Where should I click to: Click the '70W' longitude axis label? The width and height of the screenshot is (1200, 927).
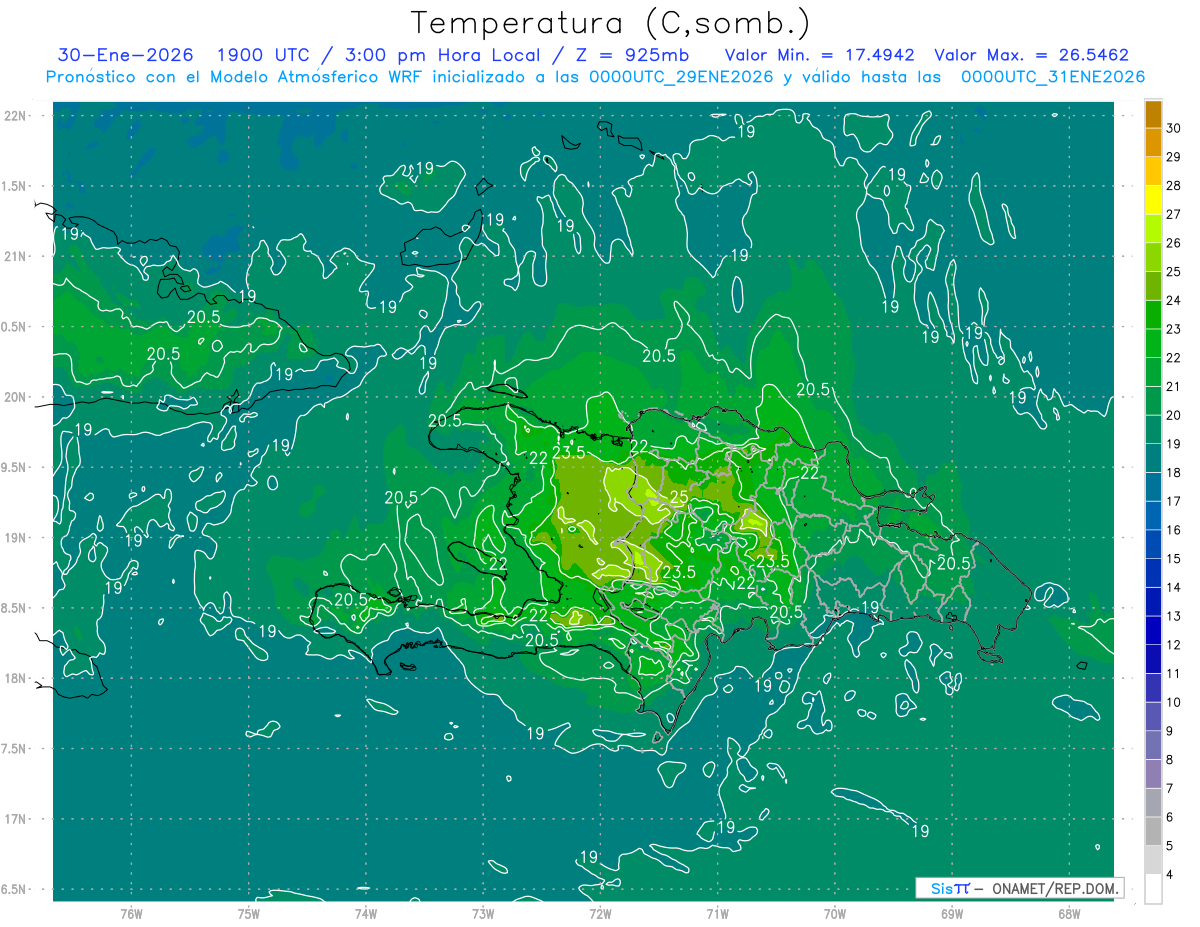834,912
